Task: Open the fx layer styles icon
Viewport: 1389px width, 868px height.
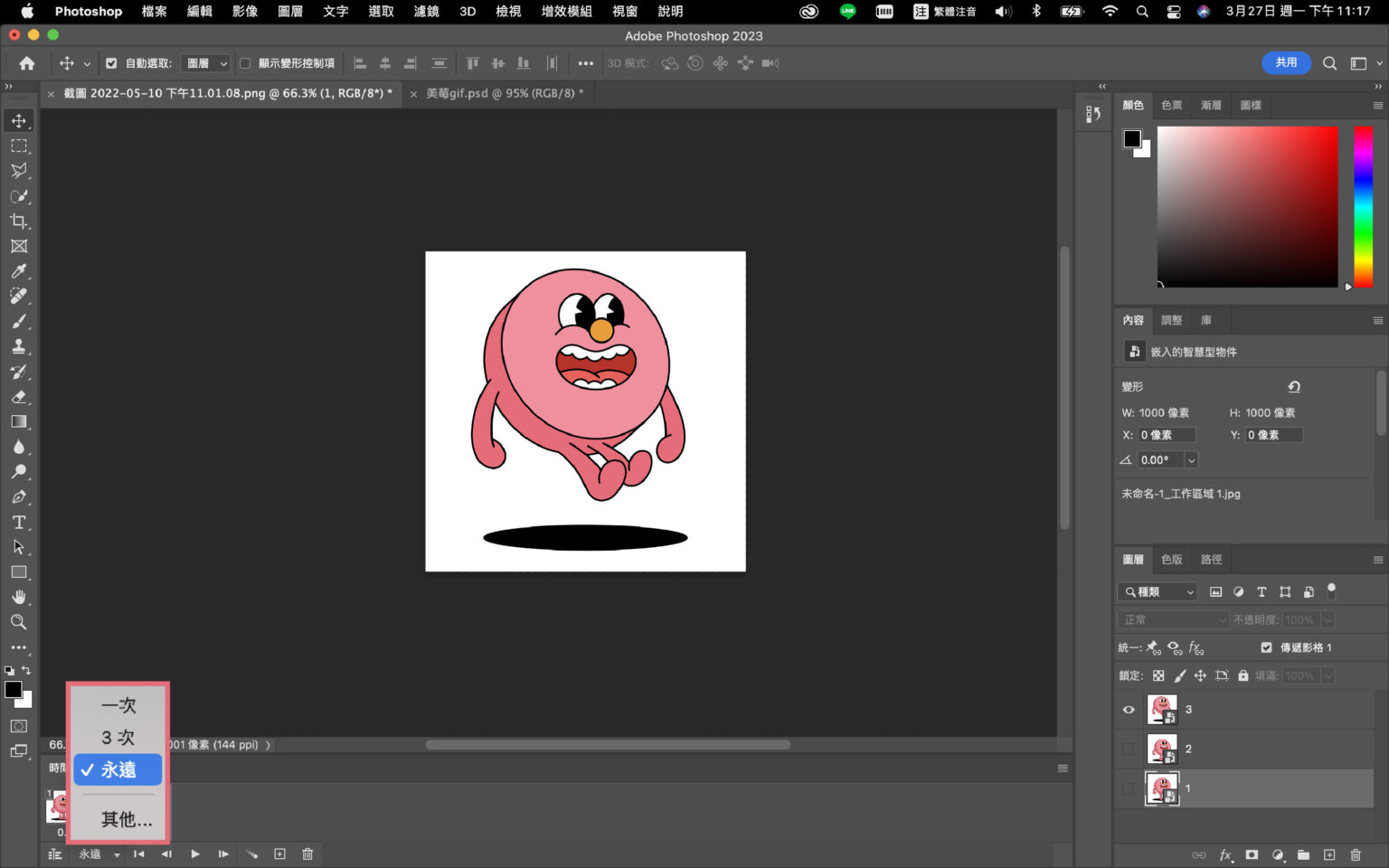Action: 1225,854
